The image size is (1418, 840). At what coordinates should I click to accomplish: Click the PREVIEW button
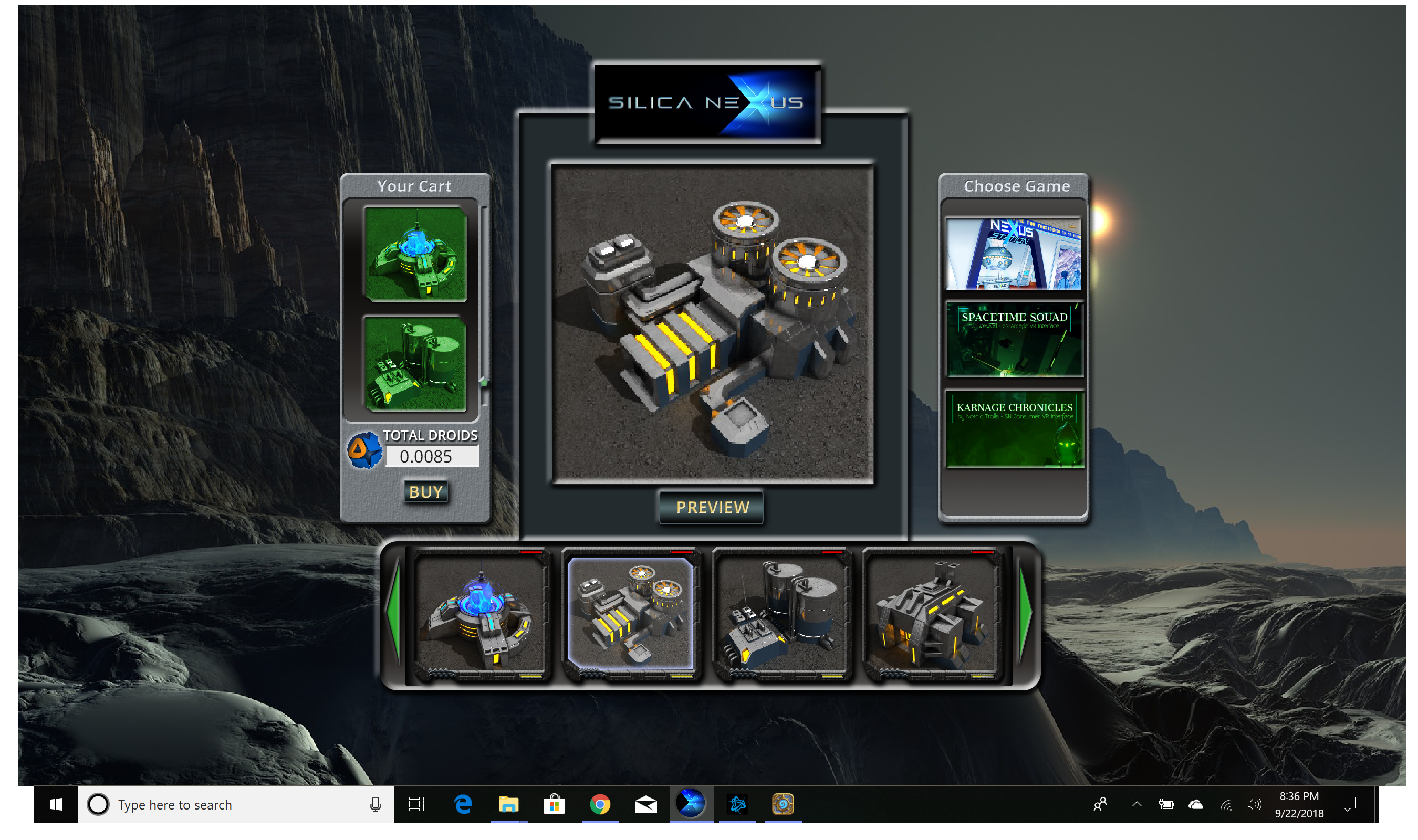click(x=712, y=507)
